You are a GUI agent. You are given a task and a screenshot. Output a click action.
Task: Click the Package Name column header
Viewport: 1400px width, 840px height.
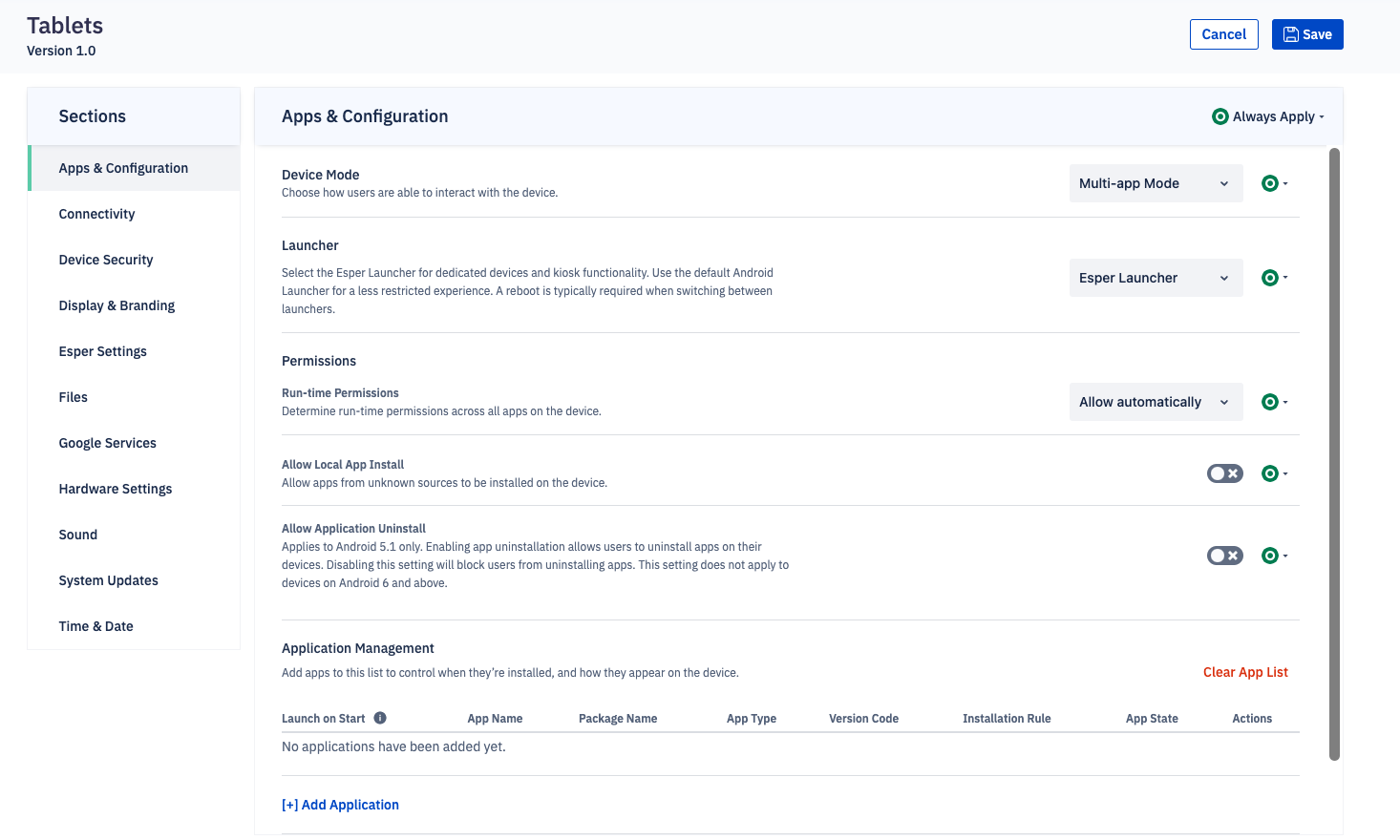[x=618, y=719]
